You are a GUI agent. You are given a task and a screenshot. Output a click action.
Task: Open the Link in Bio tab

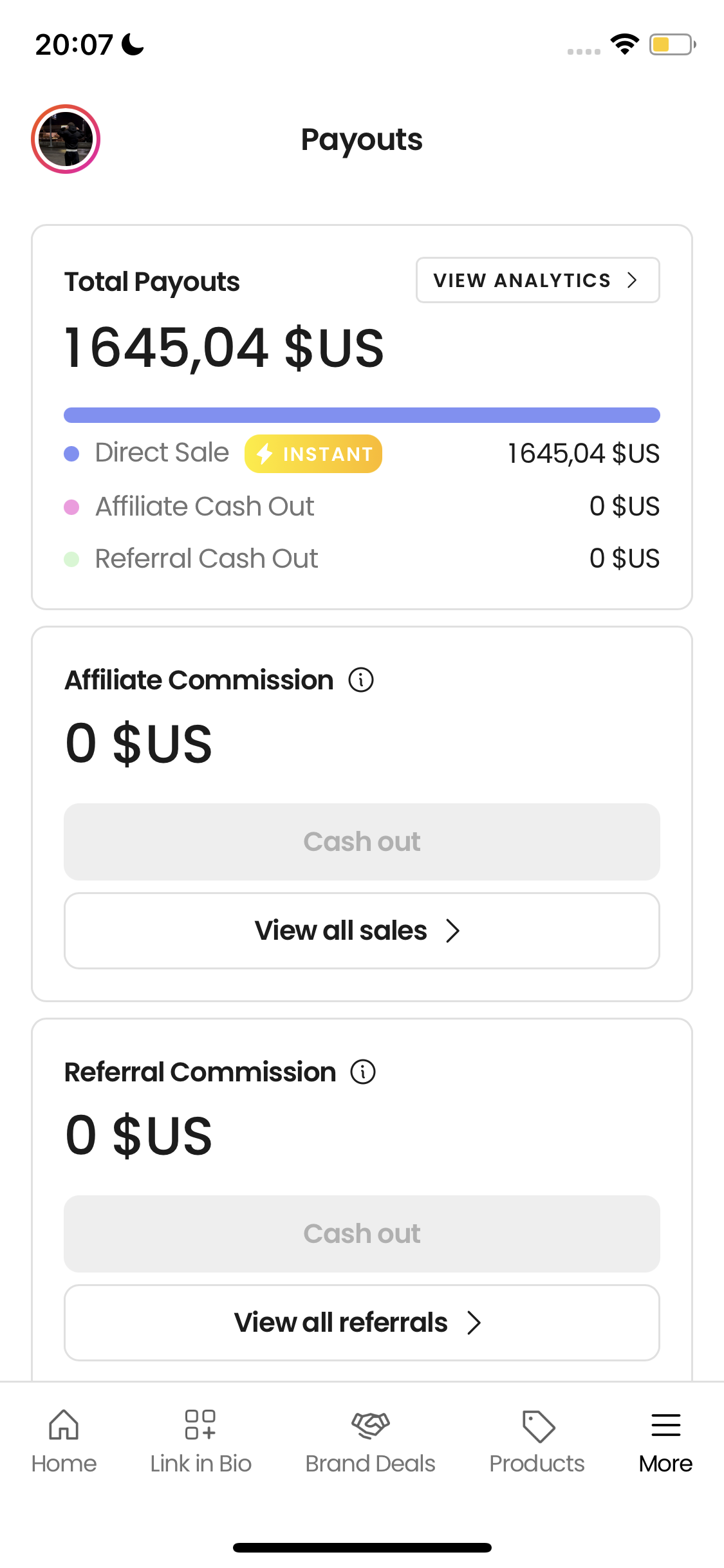click(x=200, y=1441)
